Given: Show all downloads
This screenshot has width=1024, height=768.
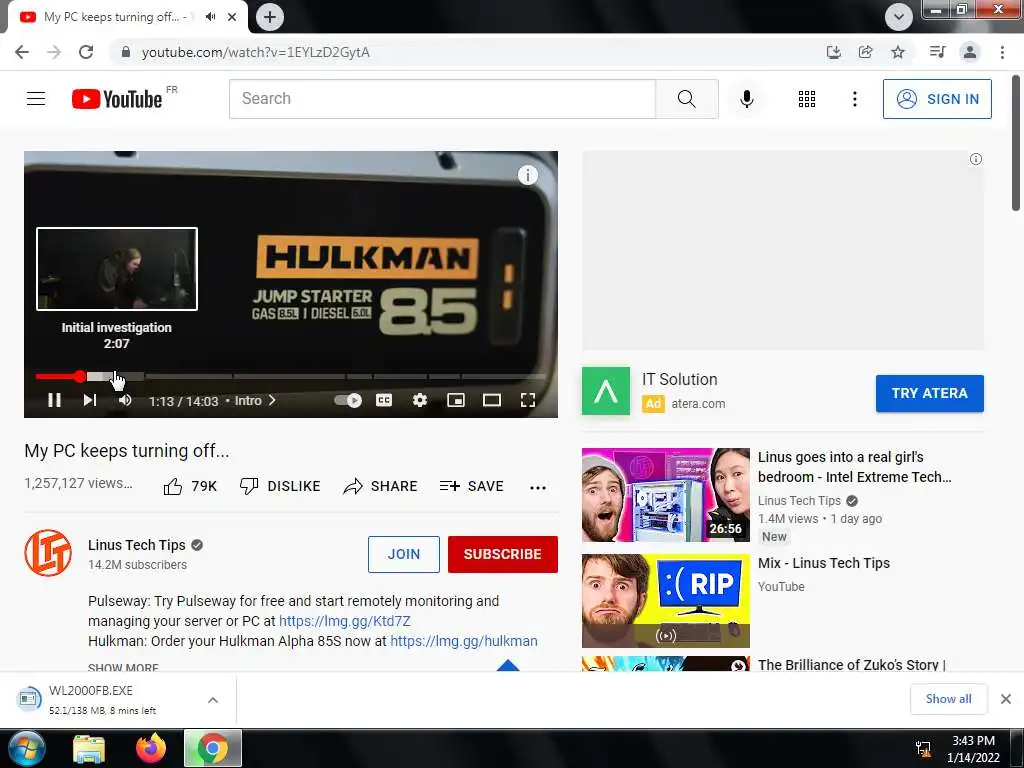Looking at the screenshot, I should pyautogui.click(x=948, y=699).
